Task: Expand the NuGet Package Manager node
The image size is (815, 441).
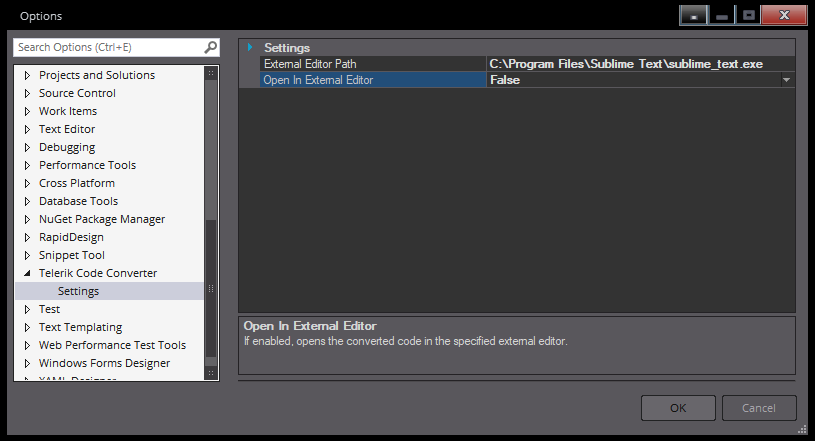Action: (28, 219)
